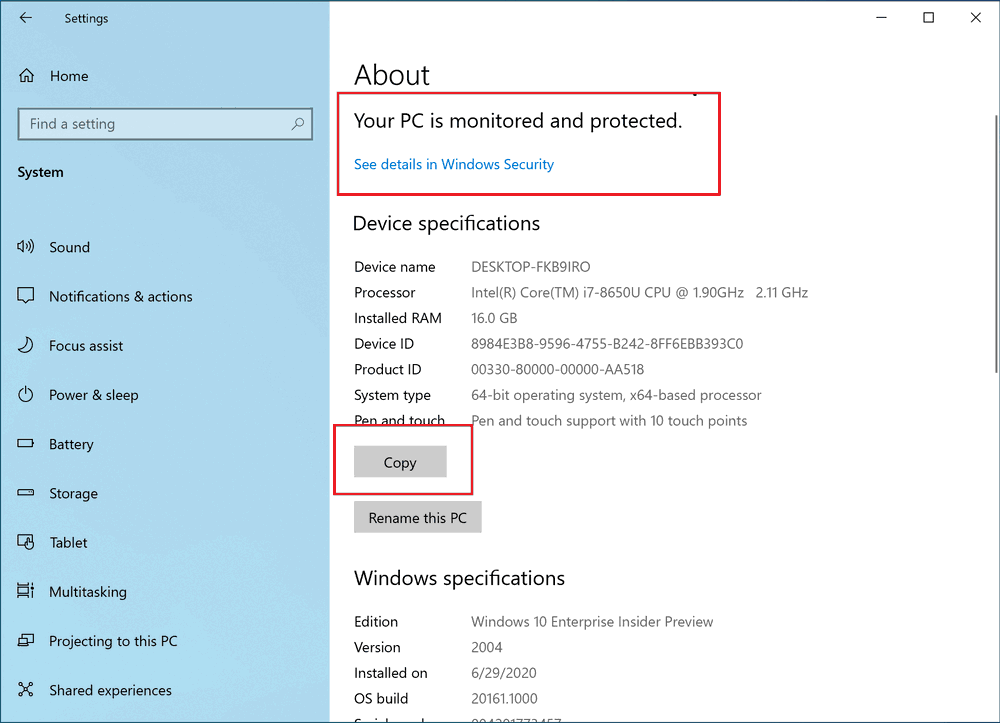Maximize the Settings window
The height and width of the screenshot is (723, 1000).
(929, 18)
